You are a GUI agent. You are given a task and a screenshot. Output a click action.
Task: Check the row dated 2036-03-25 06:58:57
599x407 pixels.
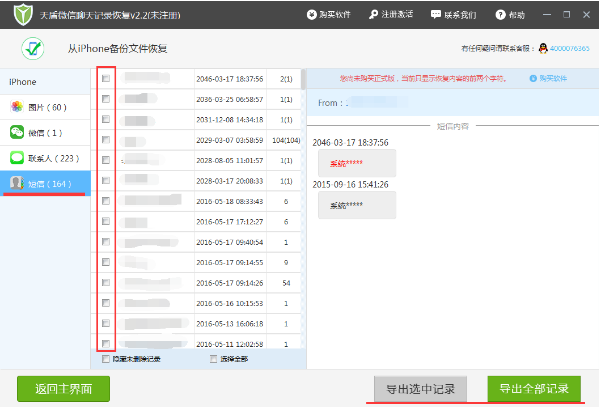tap(106, 99)
